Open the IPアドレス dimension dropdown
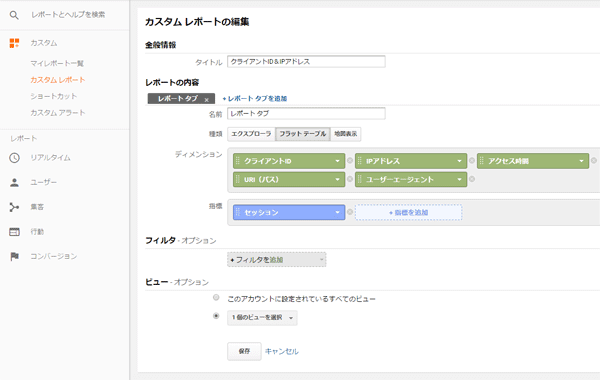The image size is (600, 380). click(x=460, y=161)
